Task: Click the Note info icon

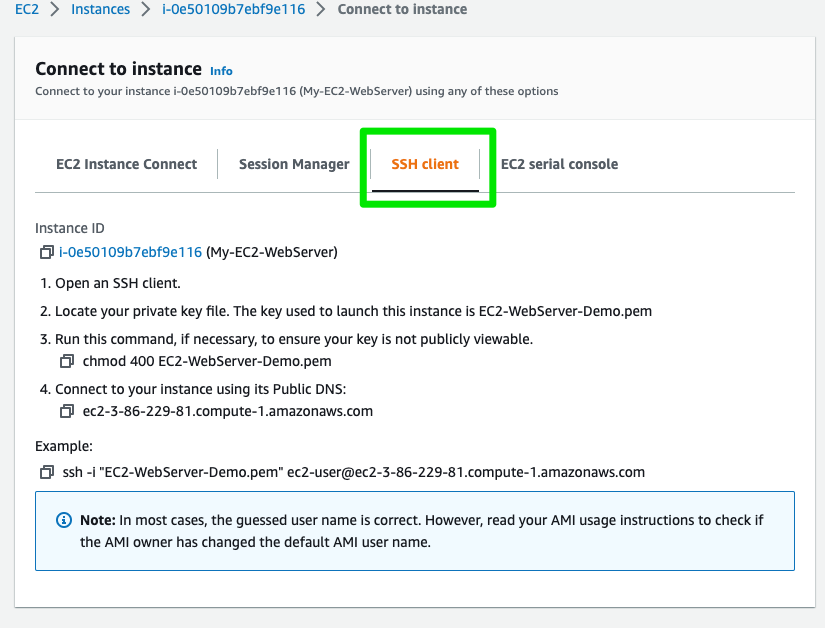Action: click(64, 520)
